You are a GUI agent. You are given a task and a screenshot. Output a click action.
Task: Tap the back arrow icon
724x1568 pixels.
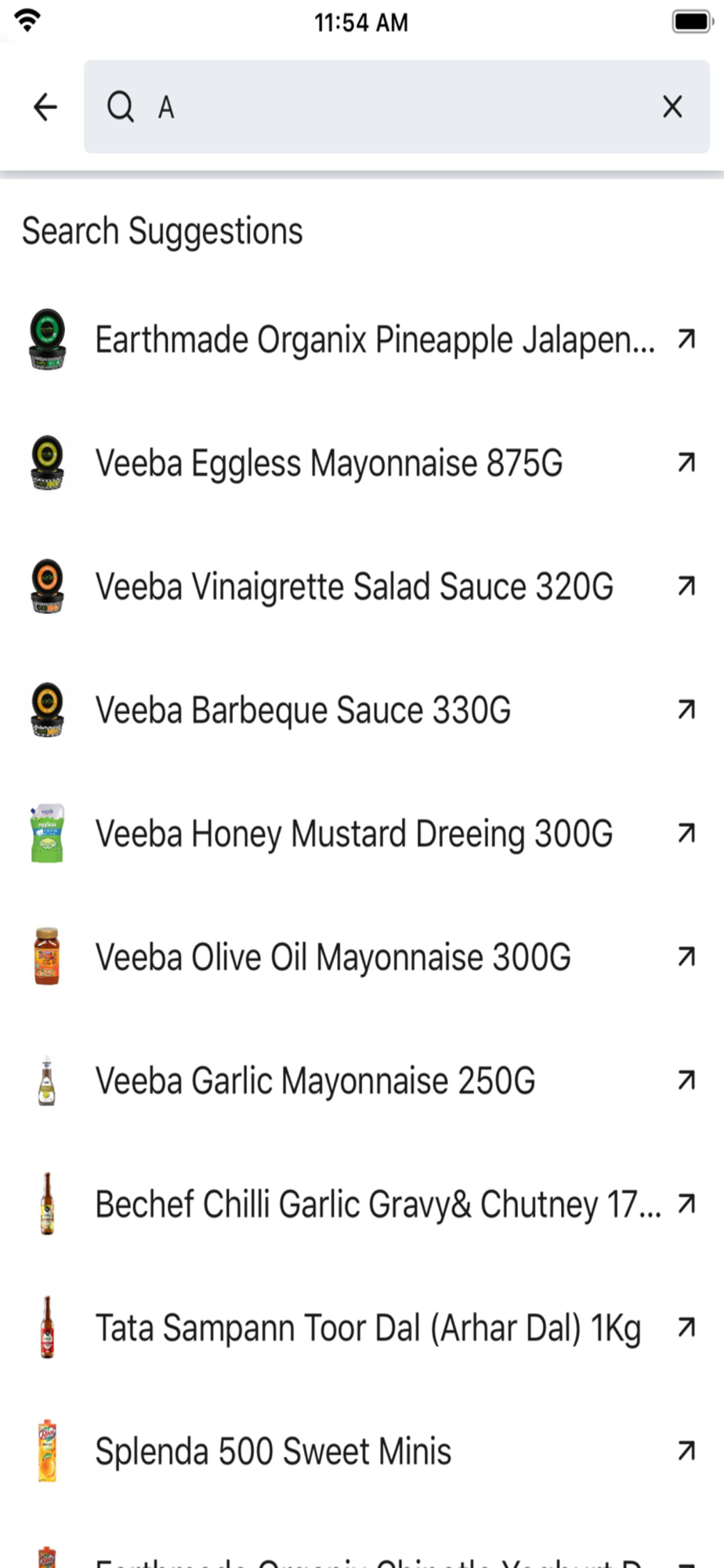(x=45, y=107)
